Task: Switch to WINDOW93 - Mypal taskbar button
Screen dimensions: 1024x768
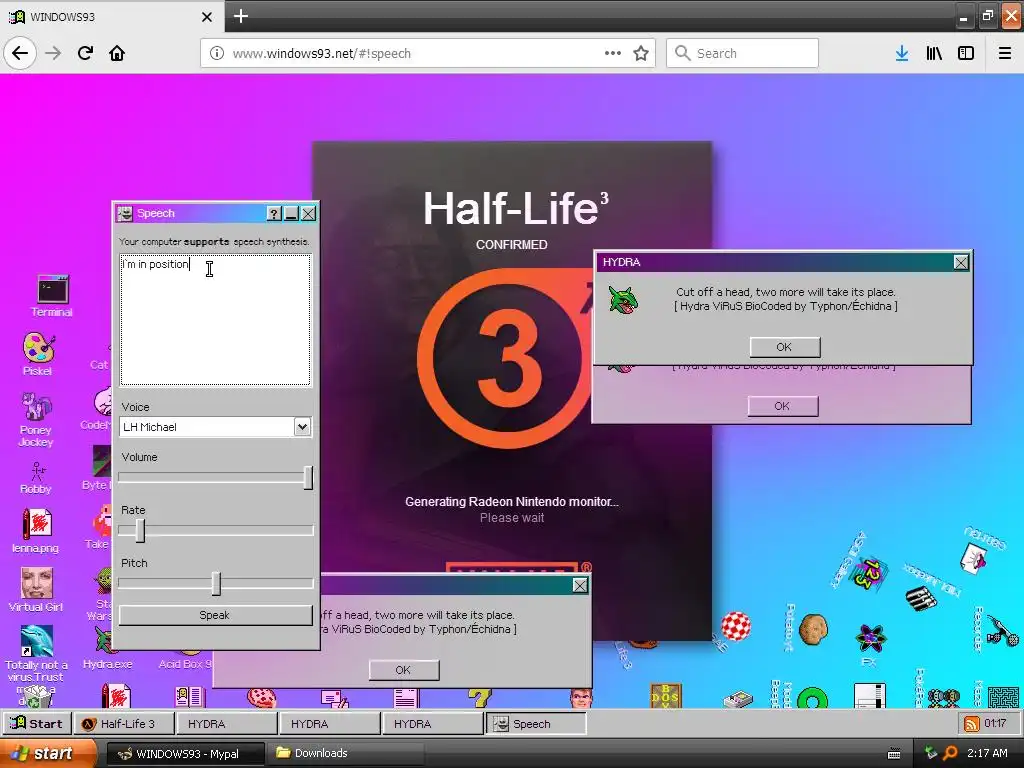Action: [185, 754]
